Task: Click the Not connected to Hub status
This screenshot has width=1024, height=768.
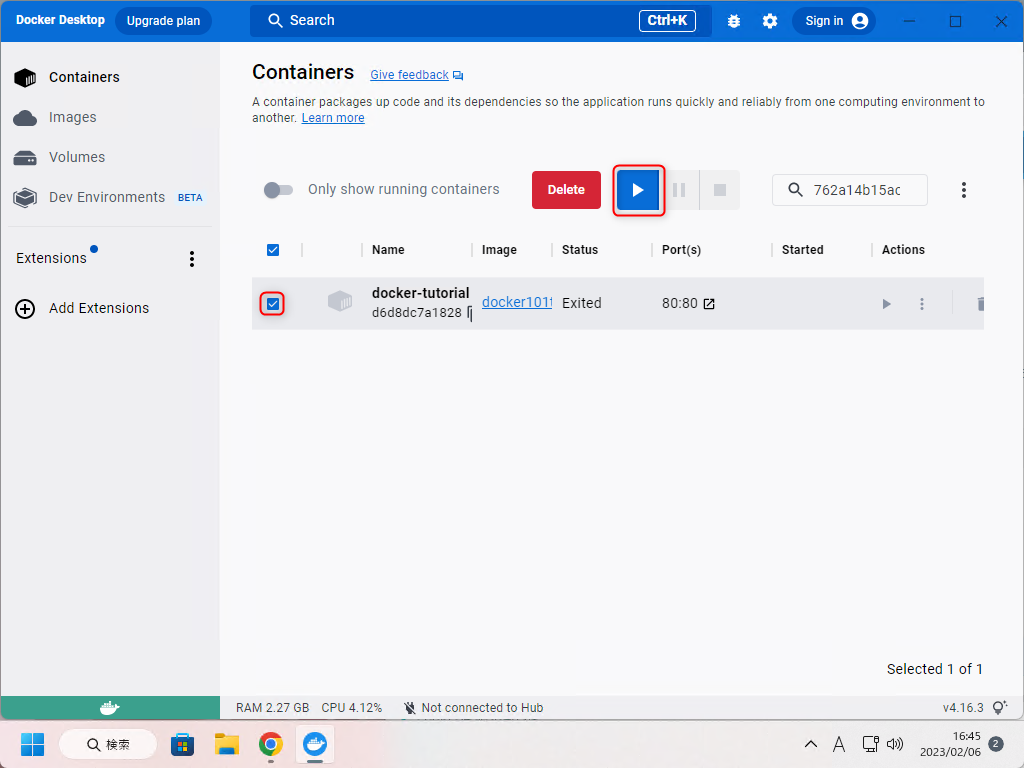Action: coord(473,708)
